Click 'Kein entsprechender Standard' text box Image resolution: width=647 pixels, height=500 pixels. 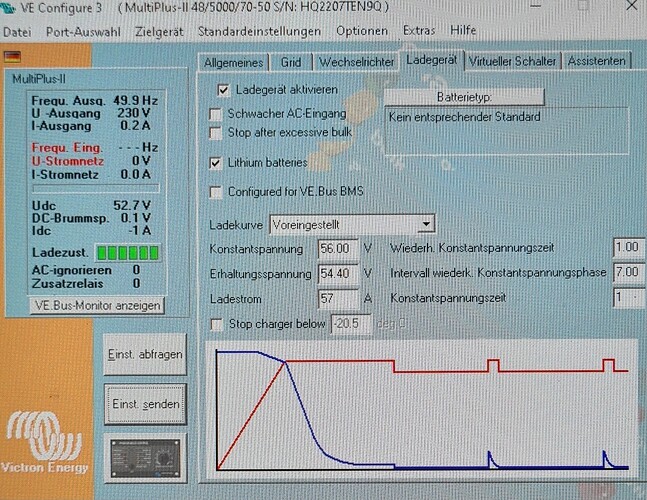coord(507,131)
